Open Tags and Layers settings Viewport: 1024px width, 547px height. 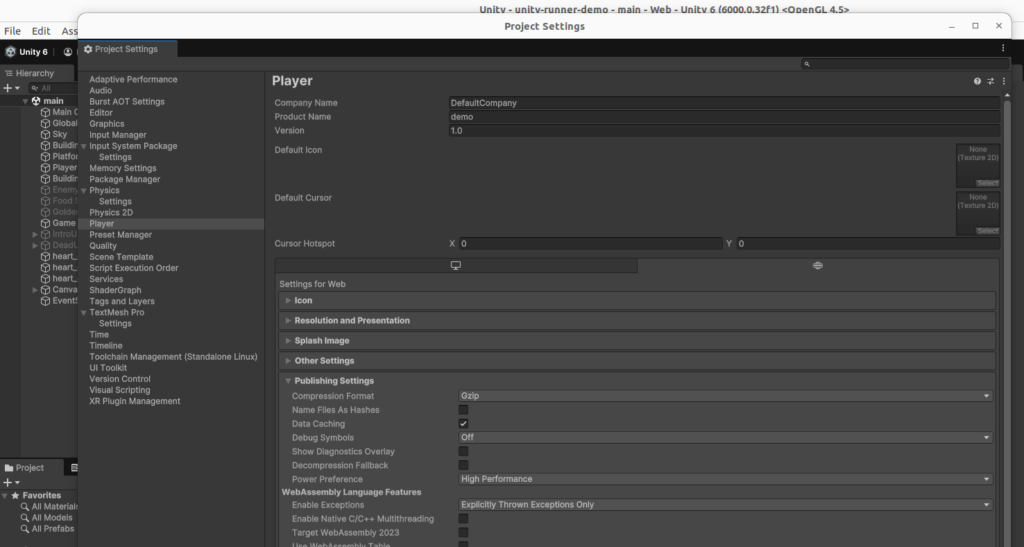121,301
